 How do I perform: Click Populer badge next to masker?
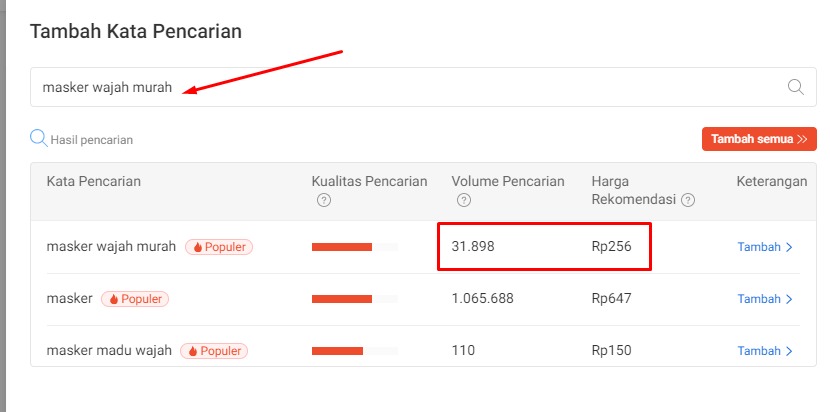point(135,298)
